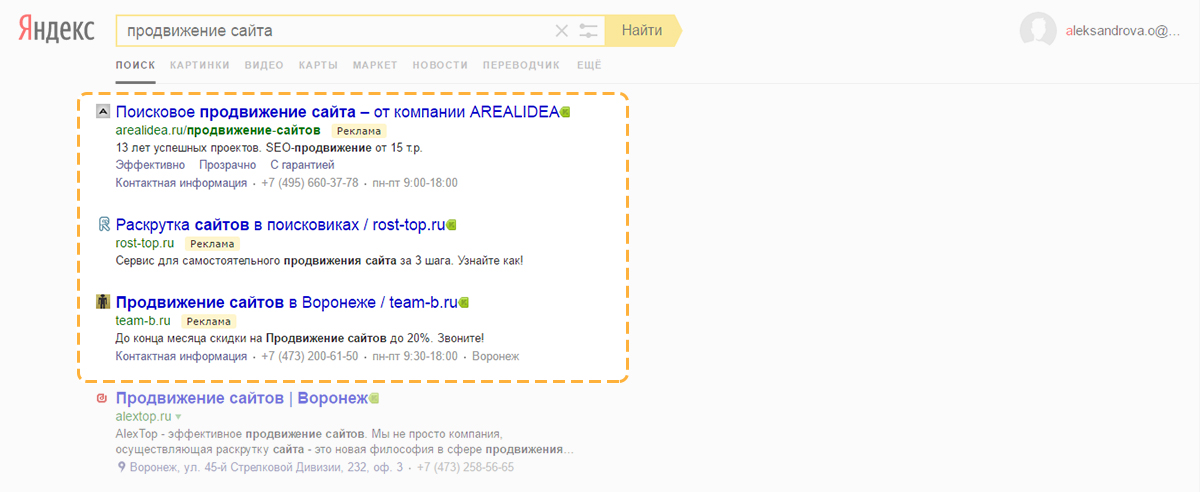Click the team-b.ru favicon
Screen dimensions: 1200x492
point(102,302)
